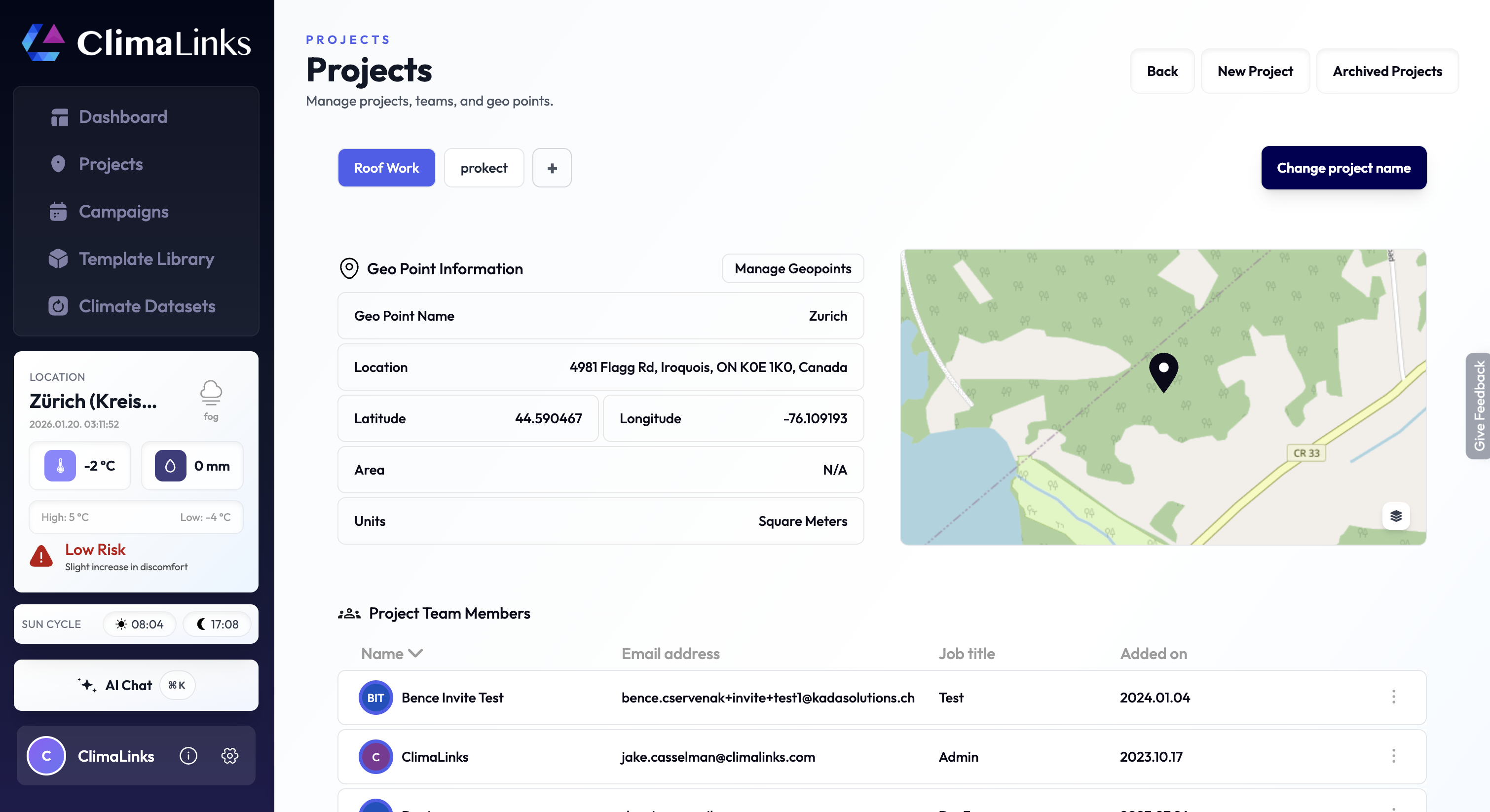Screen dimensions: 1490x812
Task: Add a new project with the plus button
Action: 551,168
